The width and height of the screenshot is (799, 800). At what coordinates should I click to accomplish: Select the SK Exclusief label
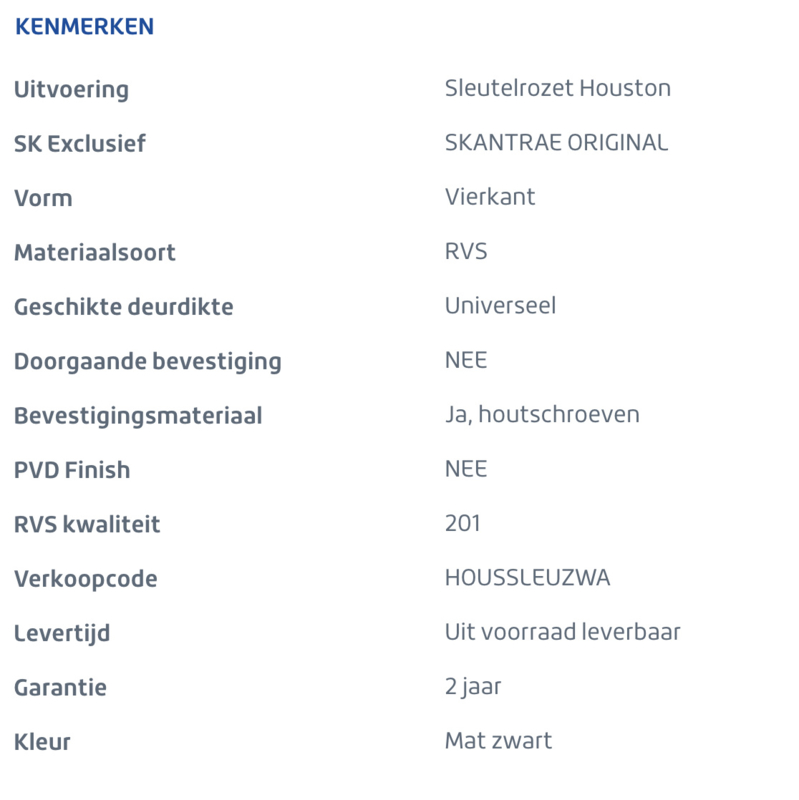(80, 143)
